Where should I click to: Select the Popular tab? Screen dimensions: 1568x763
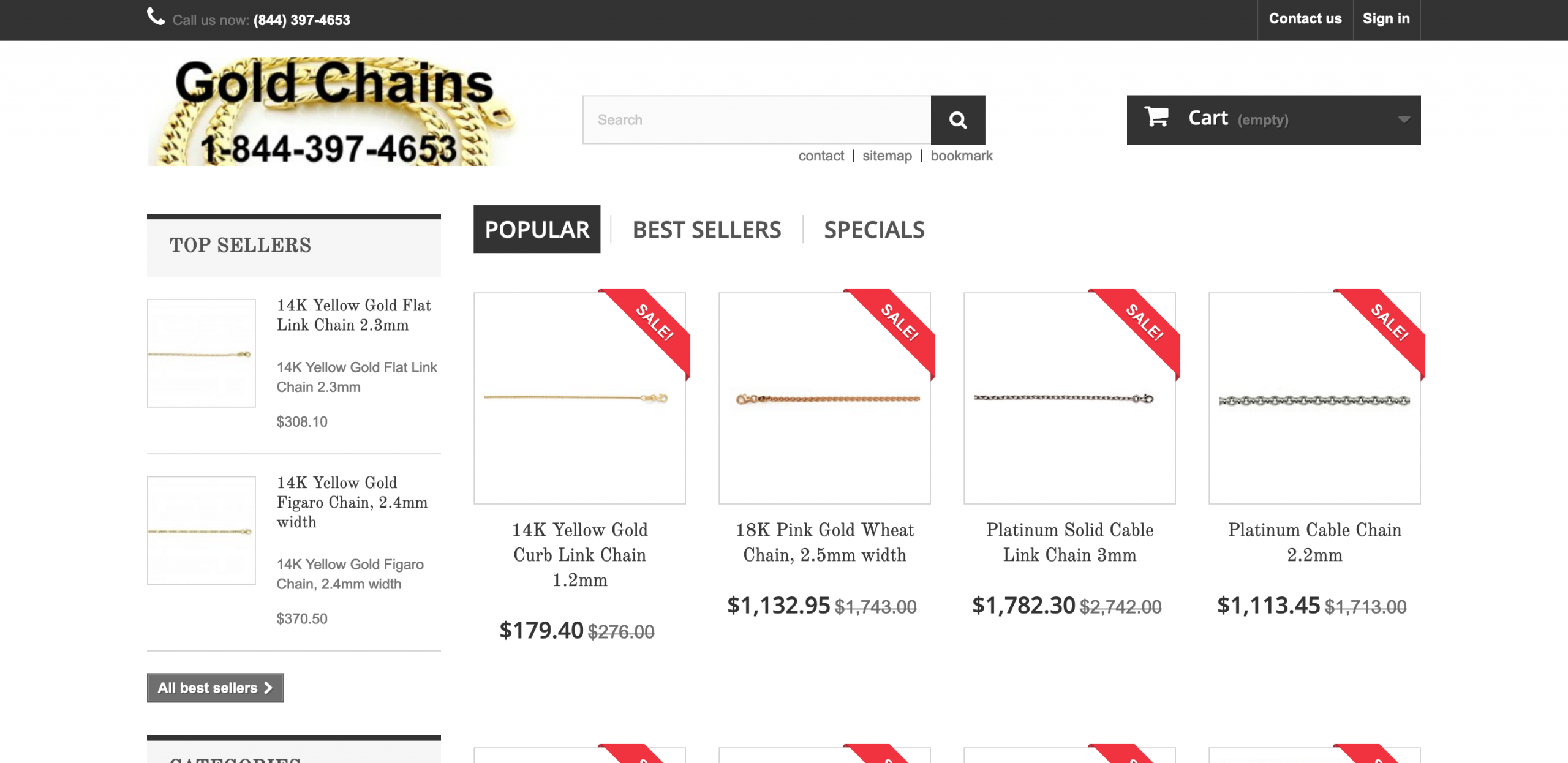537,230
